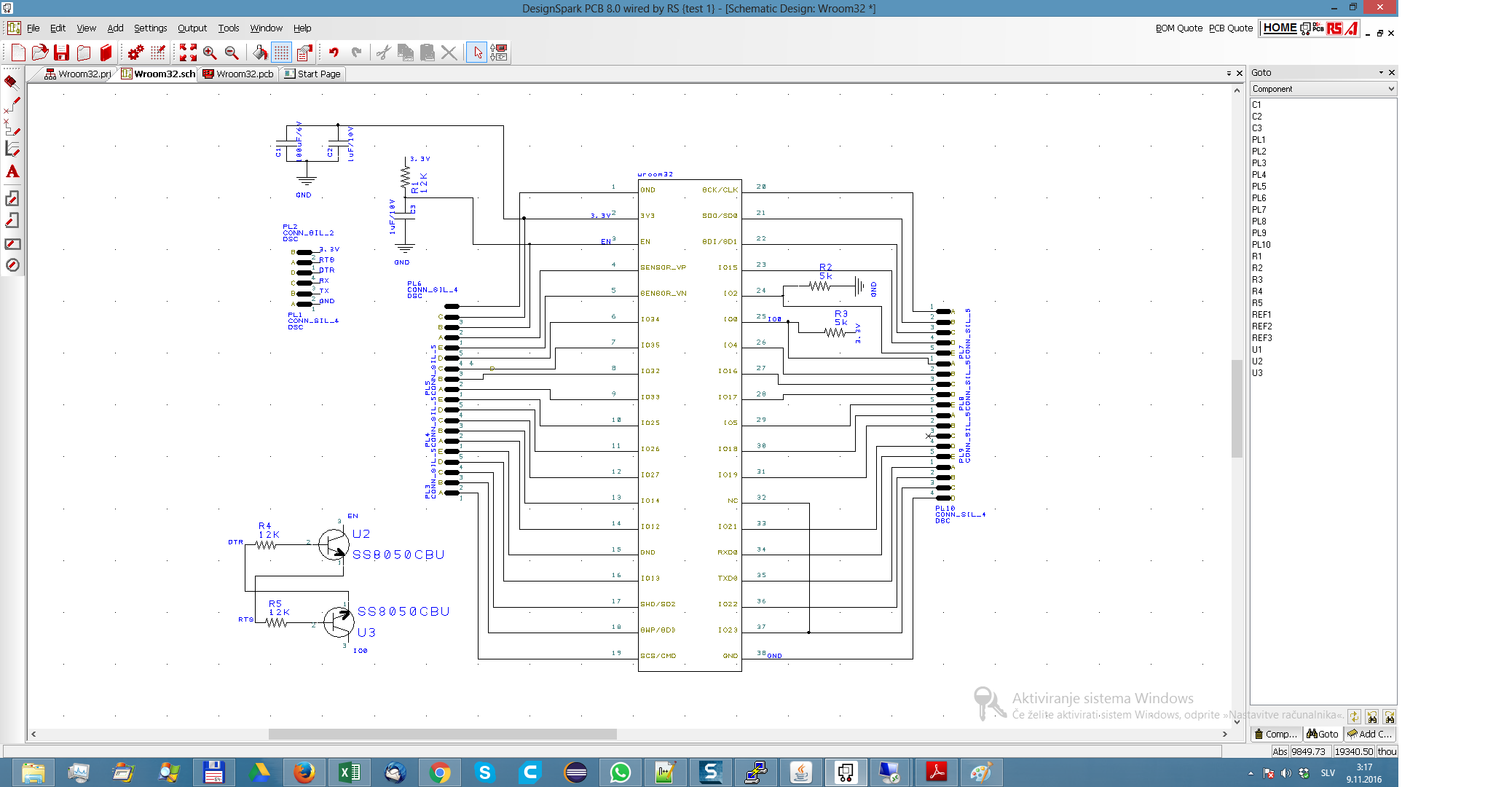The image size is (1512, 787).
Task: Select component REF1 in the Goto list
Action: 1262,315
